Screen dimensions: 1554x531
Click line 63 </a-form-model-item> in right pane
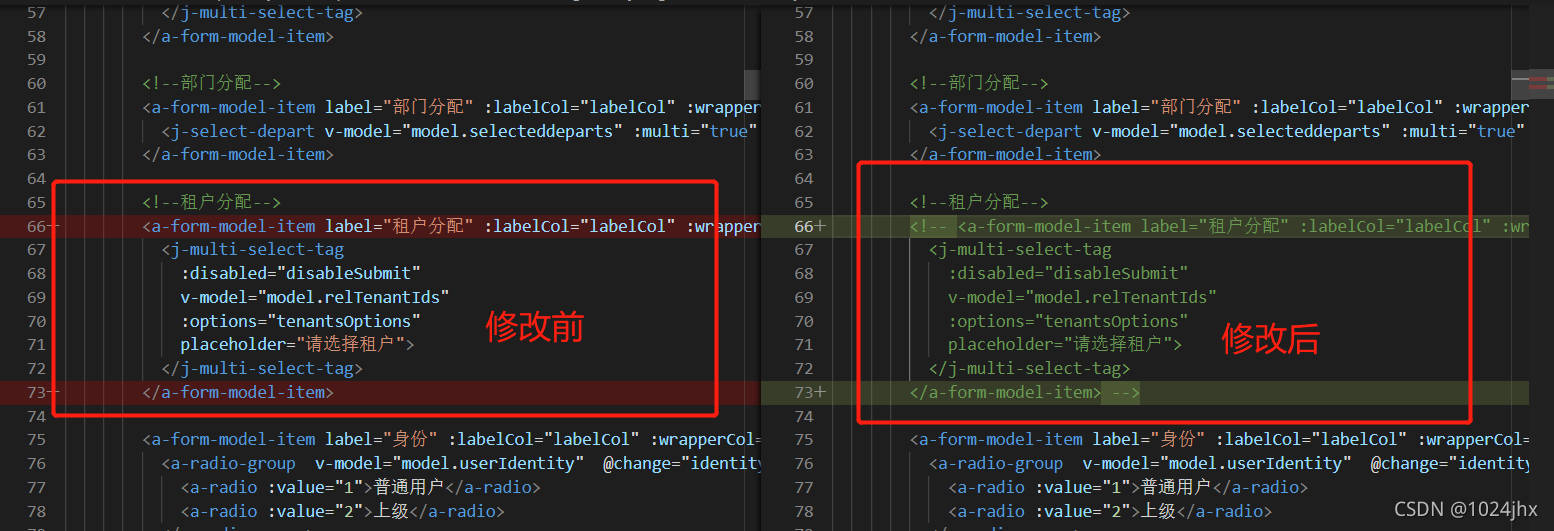pos(1005,154)
